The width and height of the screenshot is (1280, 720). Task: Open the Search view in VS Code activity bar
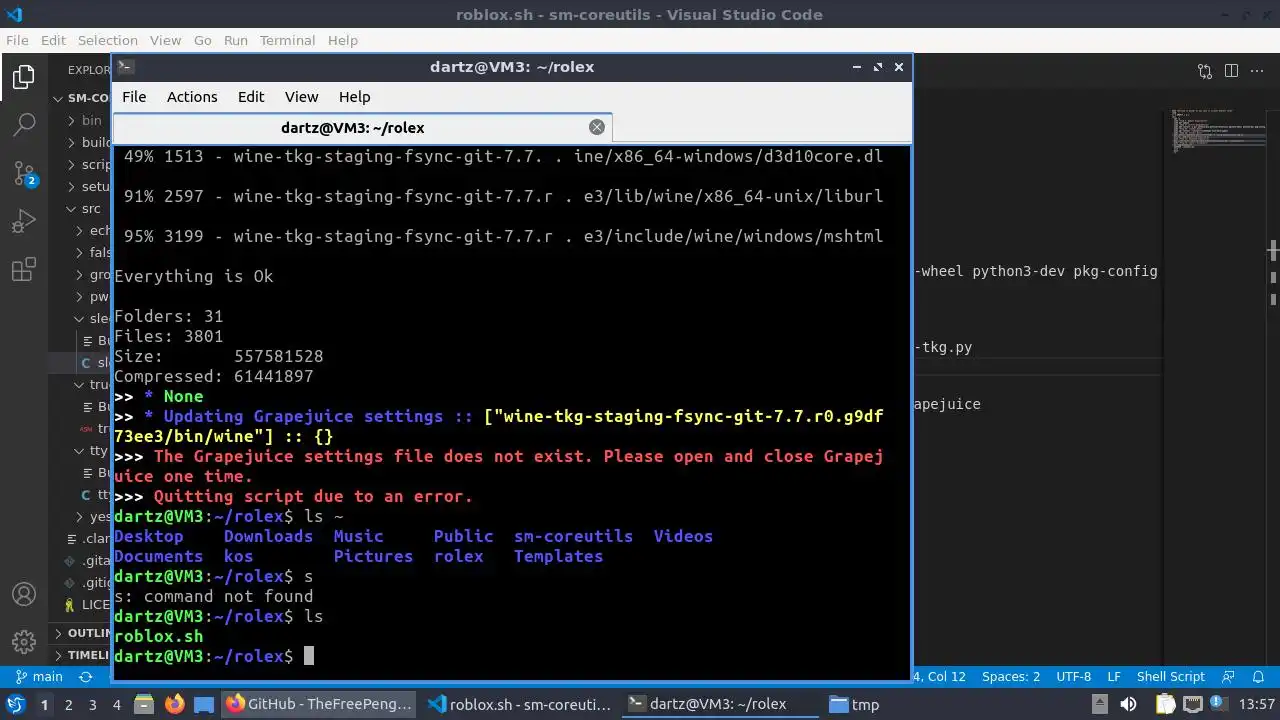click(x=24, y=125)
